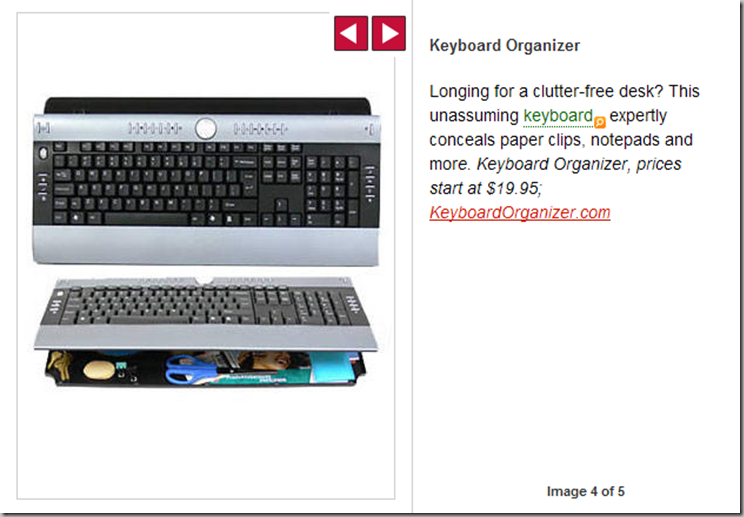
Task: Click the silver palm rest of top keyboard
Action: coord(205,245)
